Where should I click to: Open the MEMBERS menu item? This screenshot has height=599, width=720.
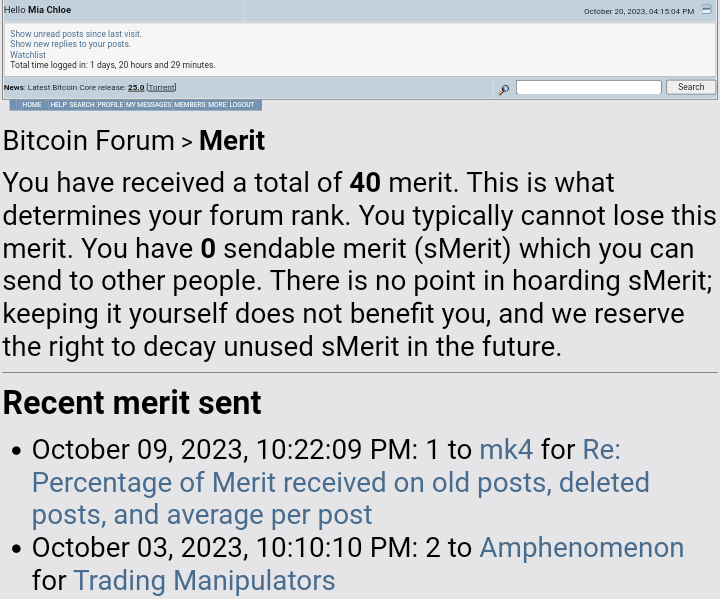point(190,105)
